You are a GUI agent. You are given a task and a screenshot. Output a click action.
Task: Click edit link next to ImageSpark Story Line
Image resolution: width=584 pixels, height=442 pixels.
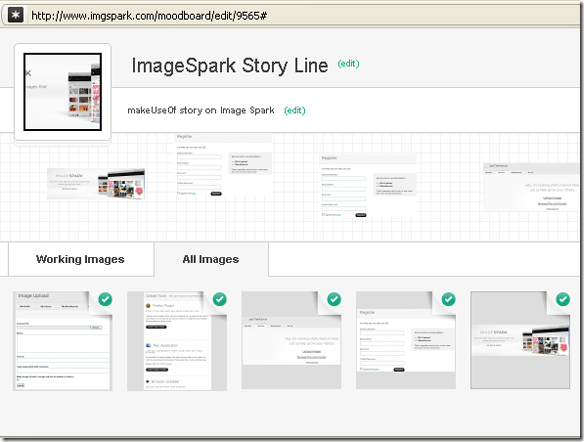(x=348, y=64)
